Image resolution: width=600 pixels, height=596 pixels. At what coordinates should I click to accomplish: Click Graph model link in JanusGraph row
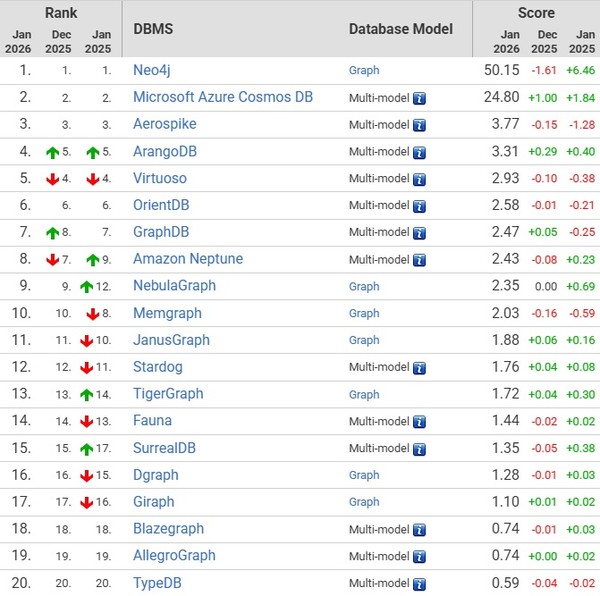tap(364, 340)
